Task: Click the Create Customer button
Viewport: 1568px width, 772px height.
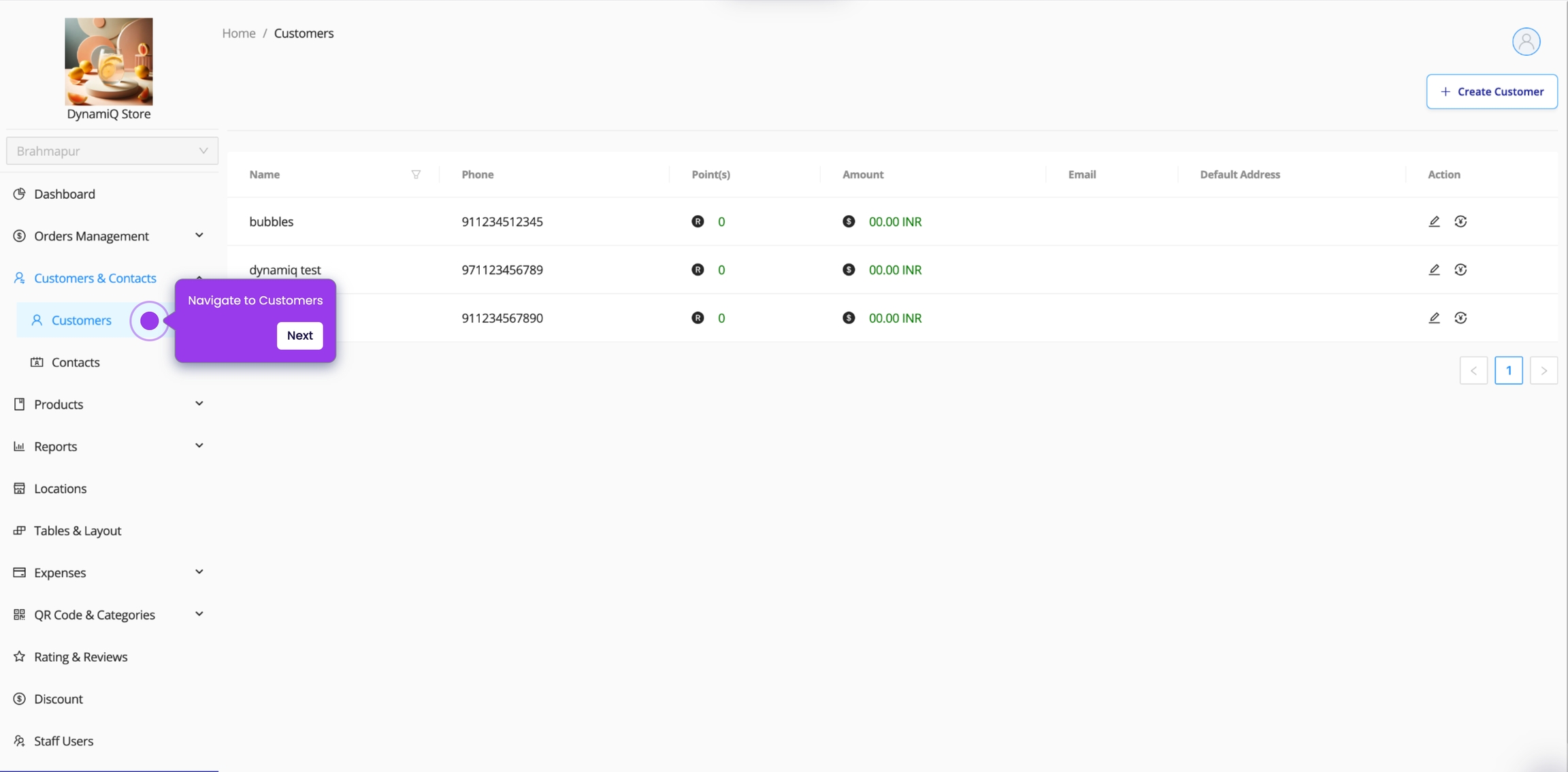Action: coord(1491,91)
